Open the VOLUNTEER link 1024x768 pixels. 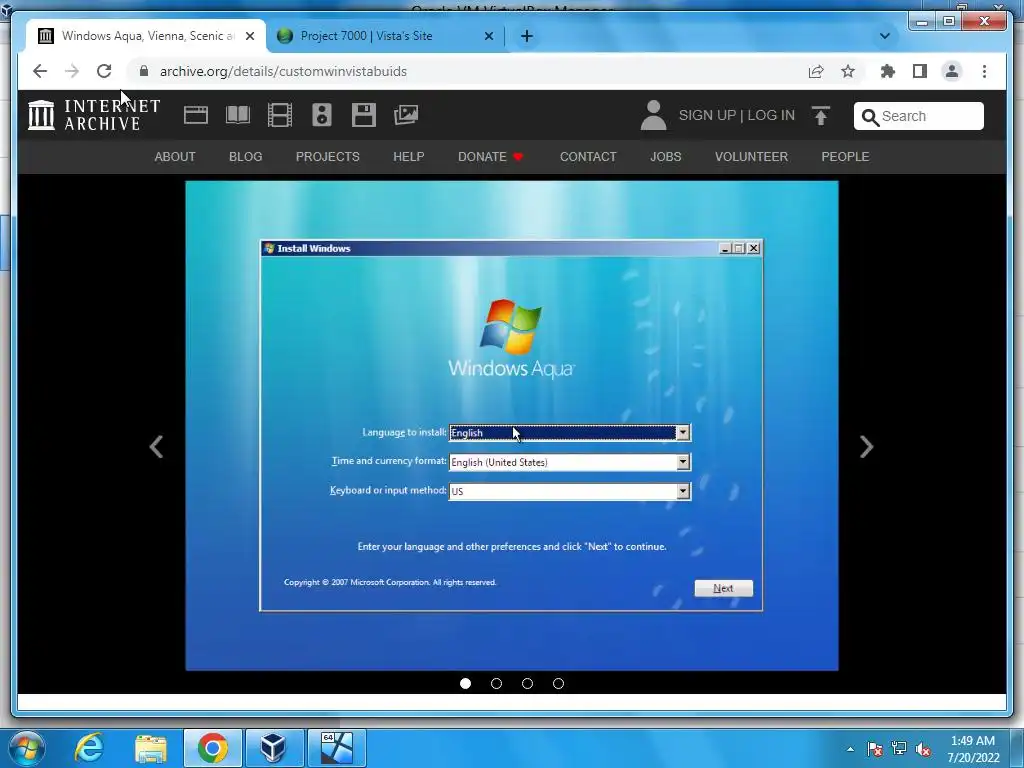pos(751,157)
